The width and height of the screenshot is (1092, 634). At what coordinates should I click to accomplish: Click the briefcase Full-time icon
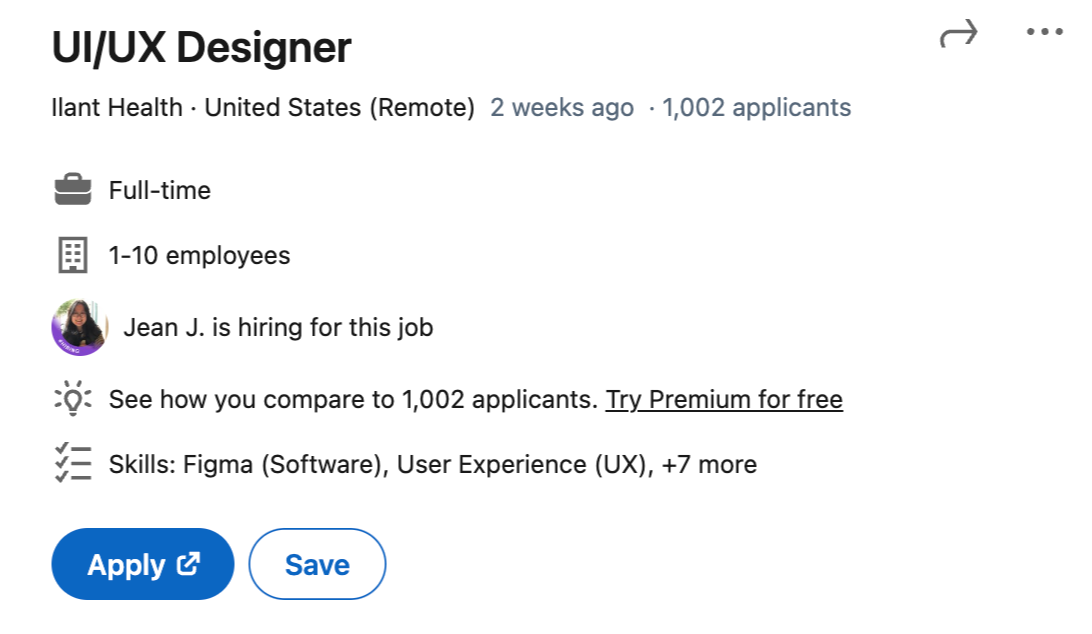[73, 190]
